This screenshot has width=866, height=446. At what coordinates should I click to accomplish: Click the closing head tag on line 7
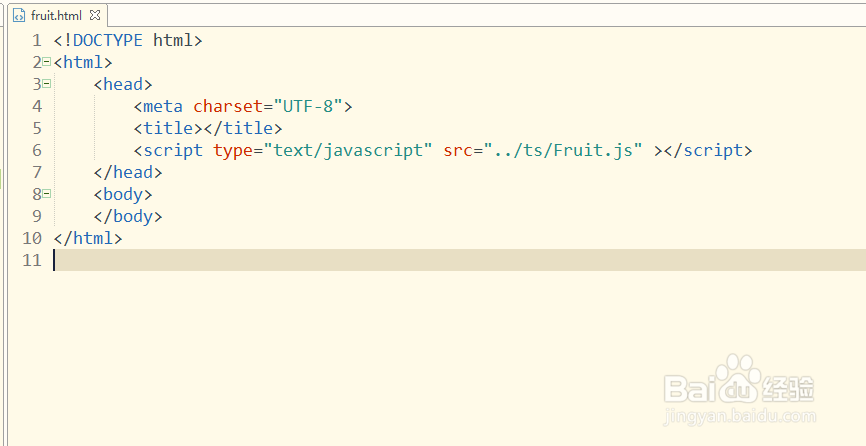pos(128,172)
